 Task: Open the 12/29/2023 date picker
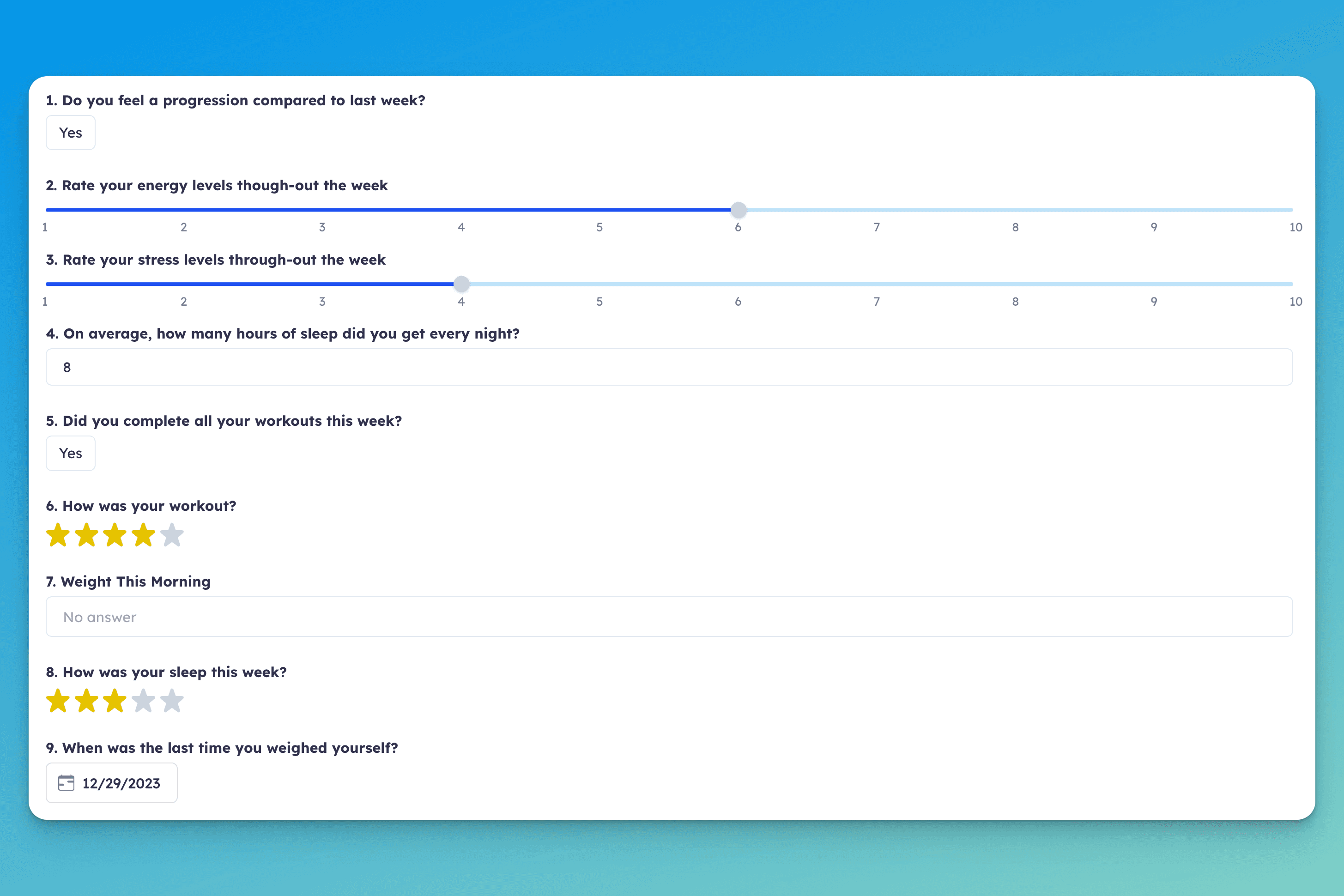pyautogui.click(x=111, y=783)
